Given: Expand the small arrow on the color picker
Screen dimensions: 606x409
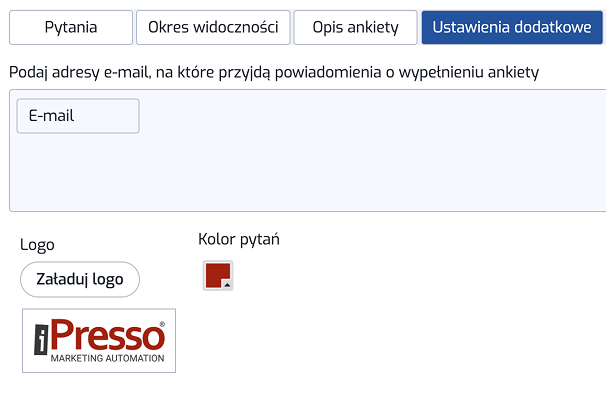Looking at the screenshot, I should point(227,285).
